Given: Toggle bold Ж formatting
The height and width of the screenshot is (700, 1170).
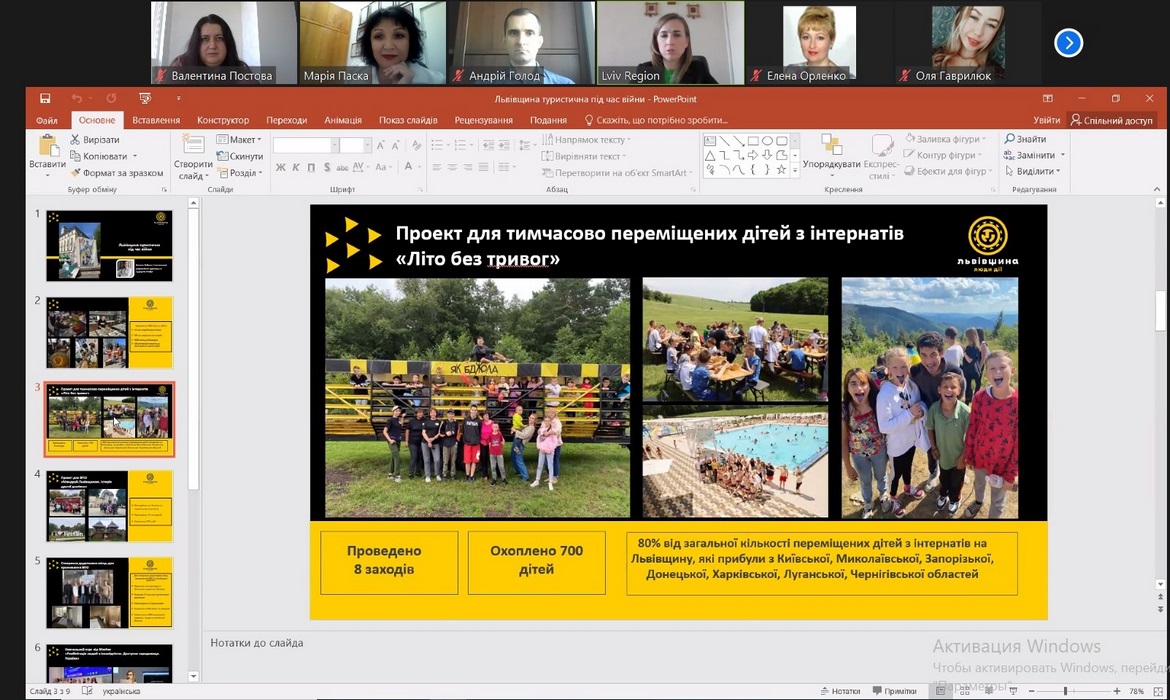Looking at the screenshot, I should click(x=281, y=167).
